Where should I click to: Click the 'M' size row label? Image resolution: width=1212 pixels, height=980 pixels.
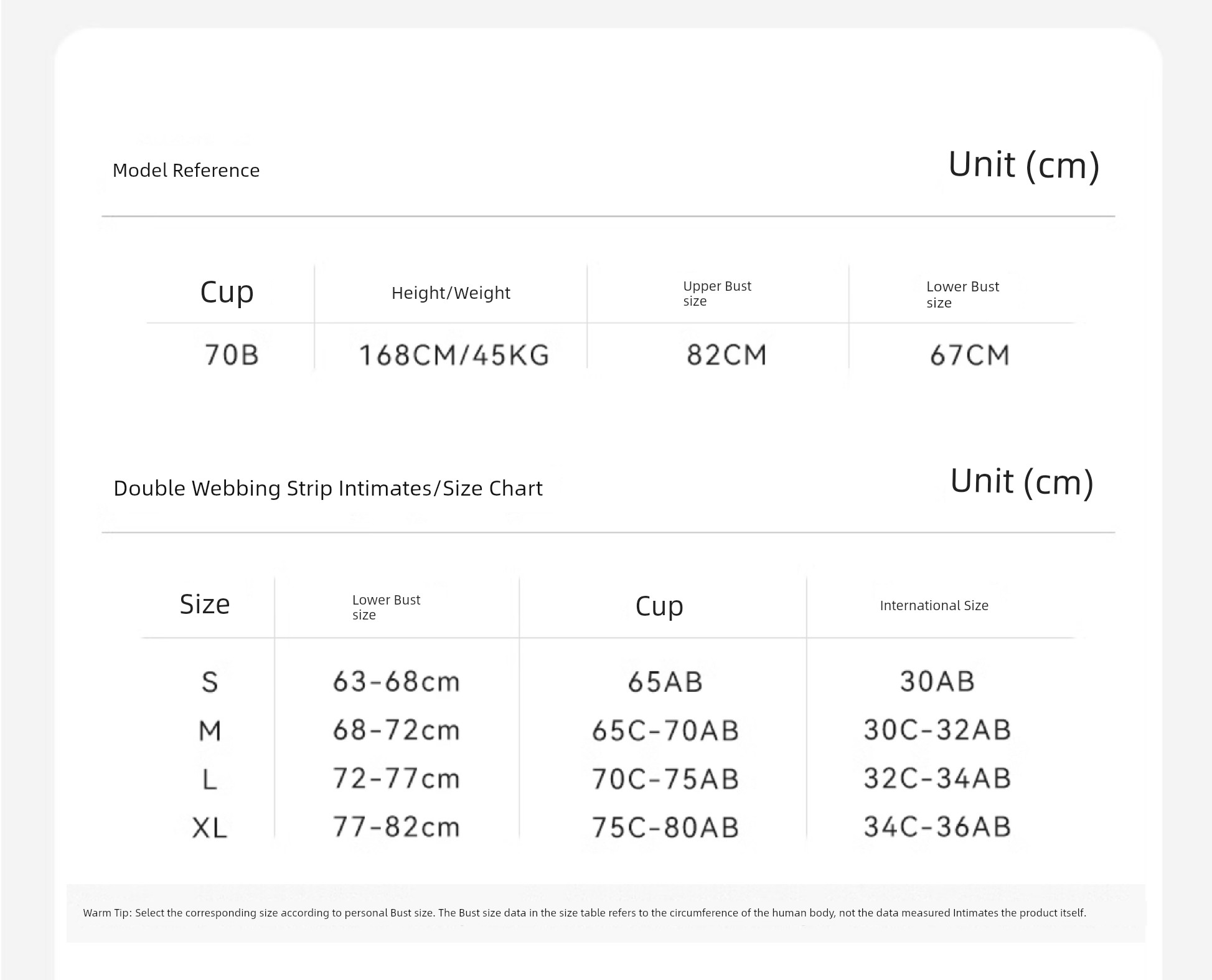210,730
